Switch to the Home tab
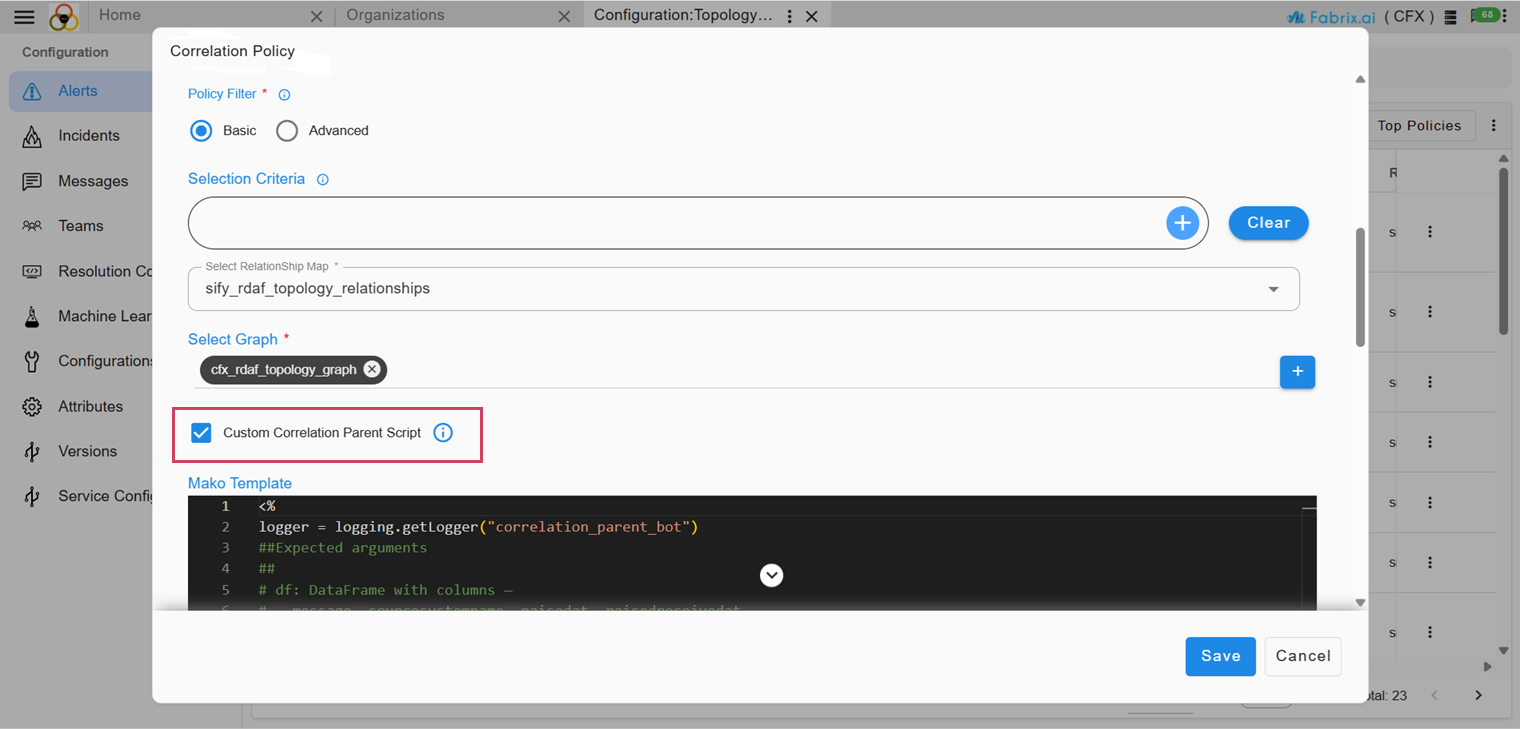Image resolution: width=1520 pixels, height=729 pixels. (120, 15)
